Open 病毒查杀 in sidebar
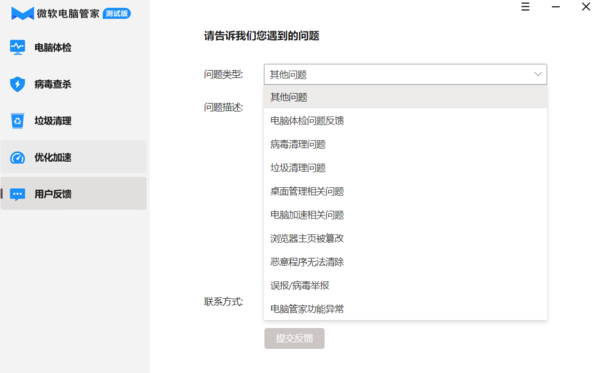Image resolution: width=600 pixels, height=373 pixels. pyautogui.click(x=73, y=84)
